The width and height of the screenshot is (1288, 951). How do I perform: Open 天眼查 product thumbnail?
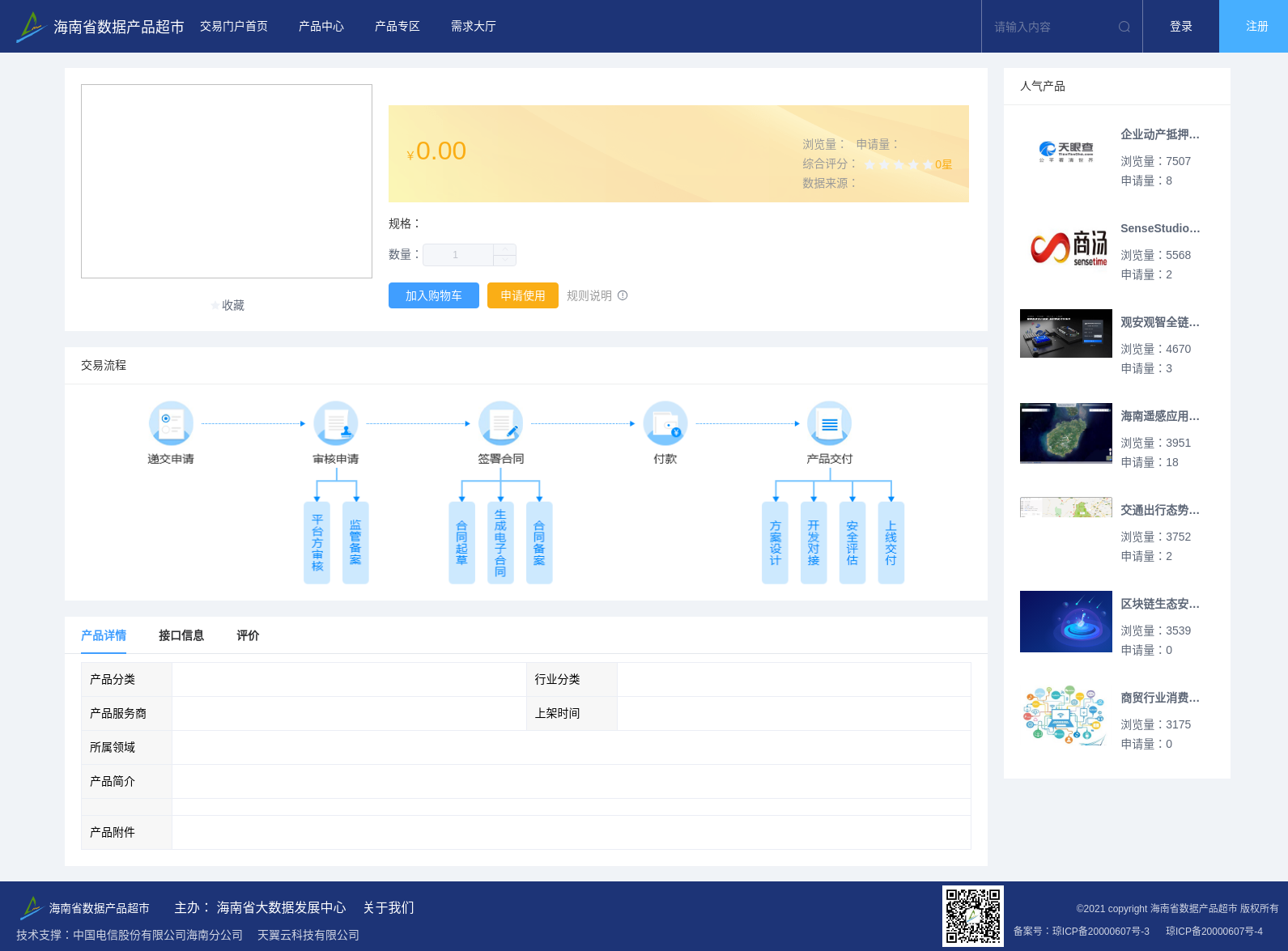1066,152
